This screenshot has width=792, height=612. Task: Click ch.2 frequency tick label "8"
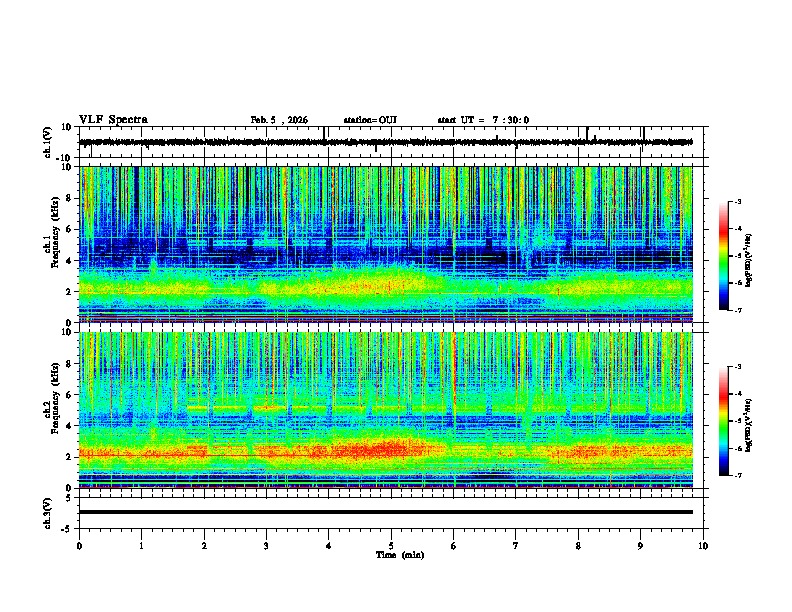(70, 364)
